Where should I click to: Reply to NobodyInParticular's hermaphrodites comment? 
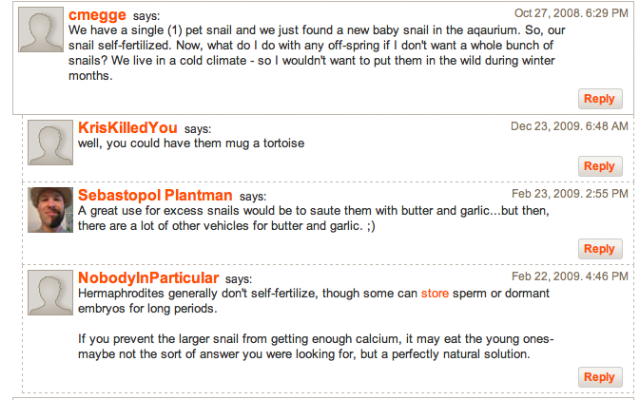pyautogui.click(x=599, y=377)
